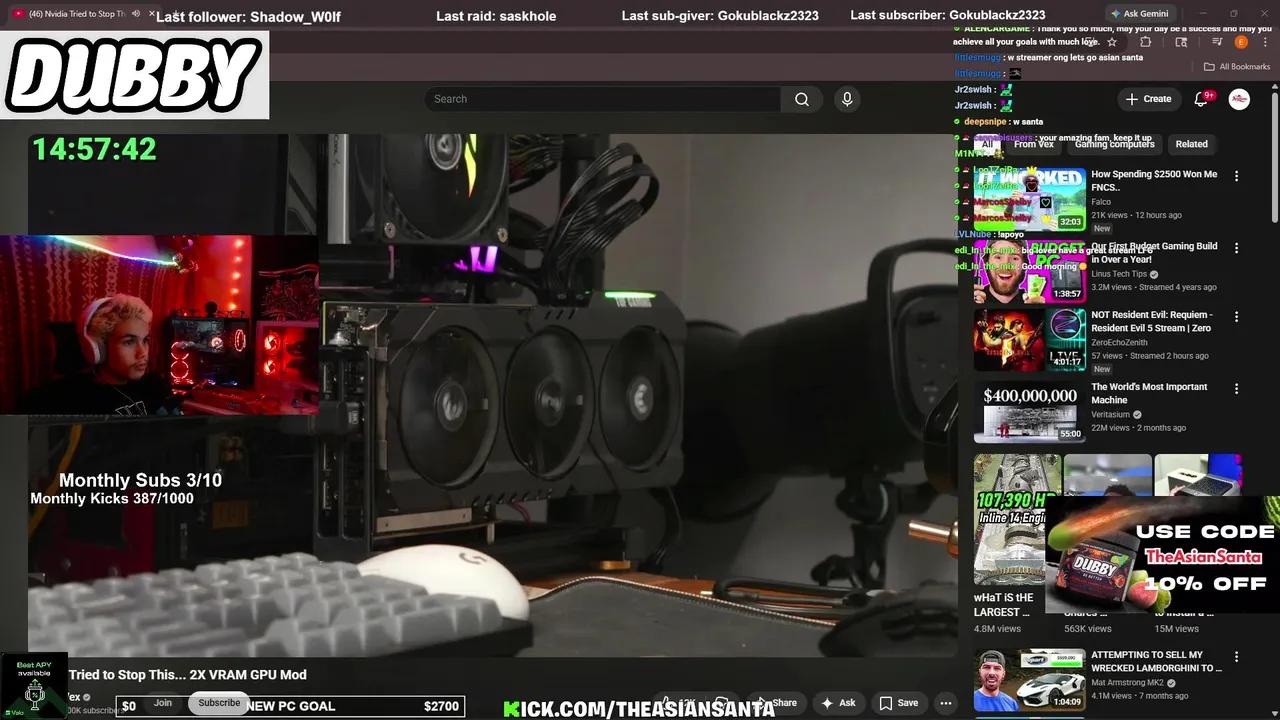1280x720 pixels.
Task: Click the 4.8M views text under short
Action: (997, 629)
